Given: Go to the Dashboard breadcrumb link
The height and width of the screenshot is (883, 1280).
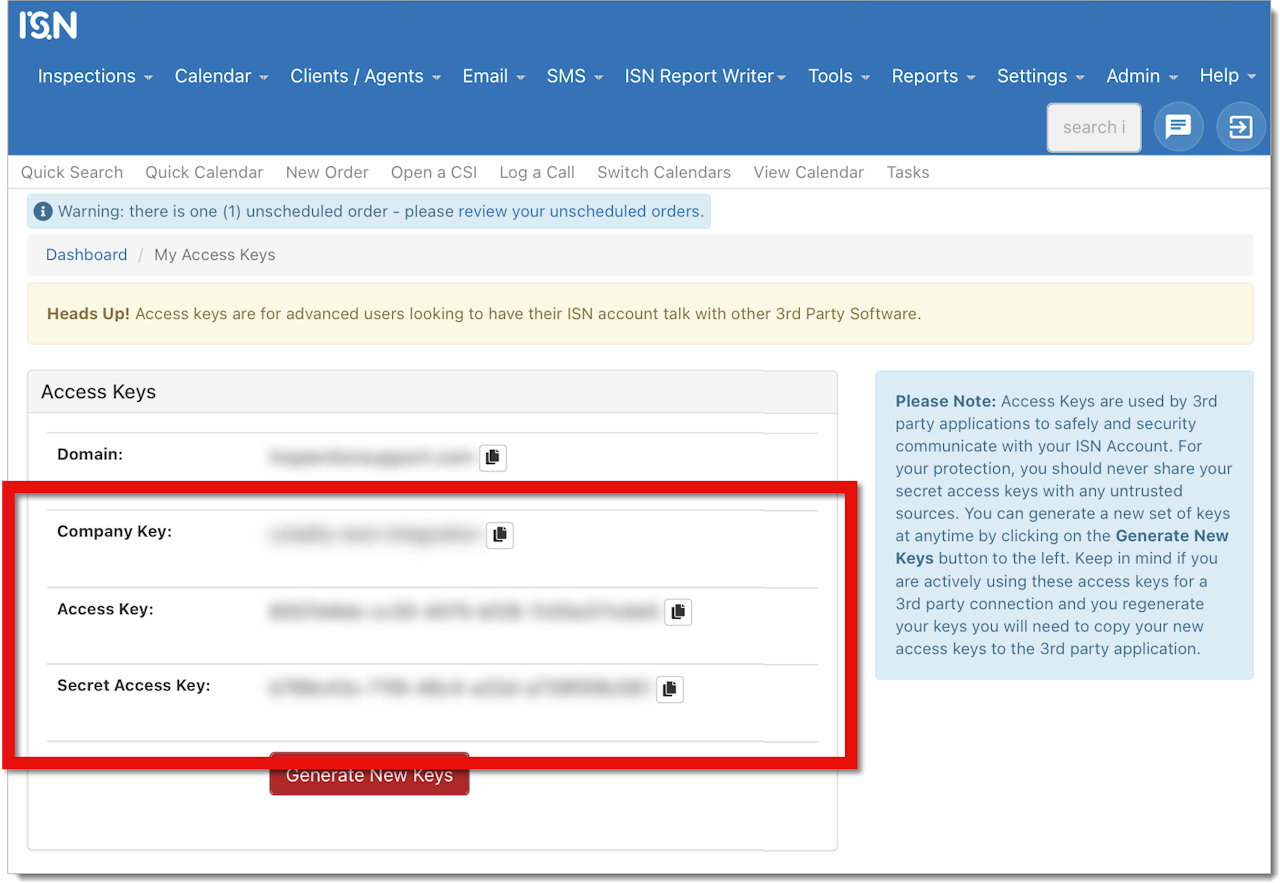Looking at the screenshot, I should pos(86,255).
